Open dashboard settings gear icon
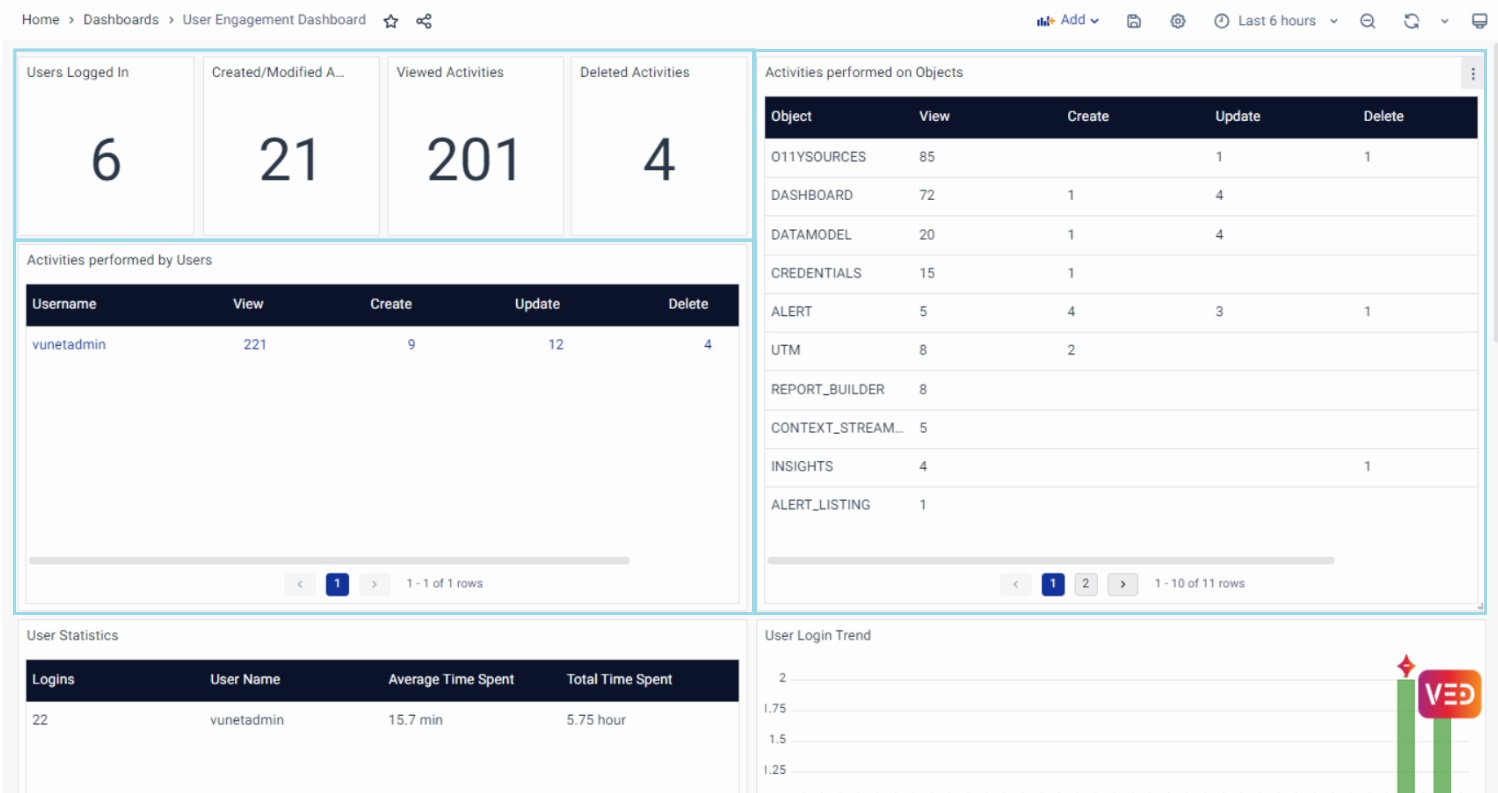Screen dimensions: 1498x793 (1178, 21)
